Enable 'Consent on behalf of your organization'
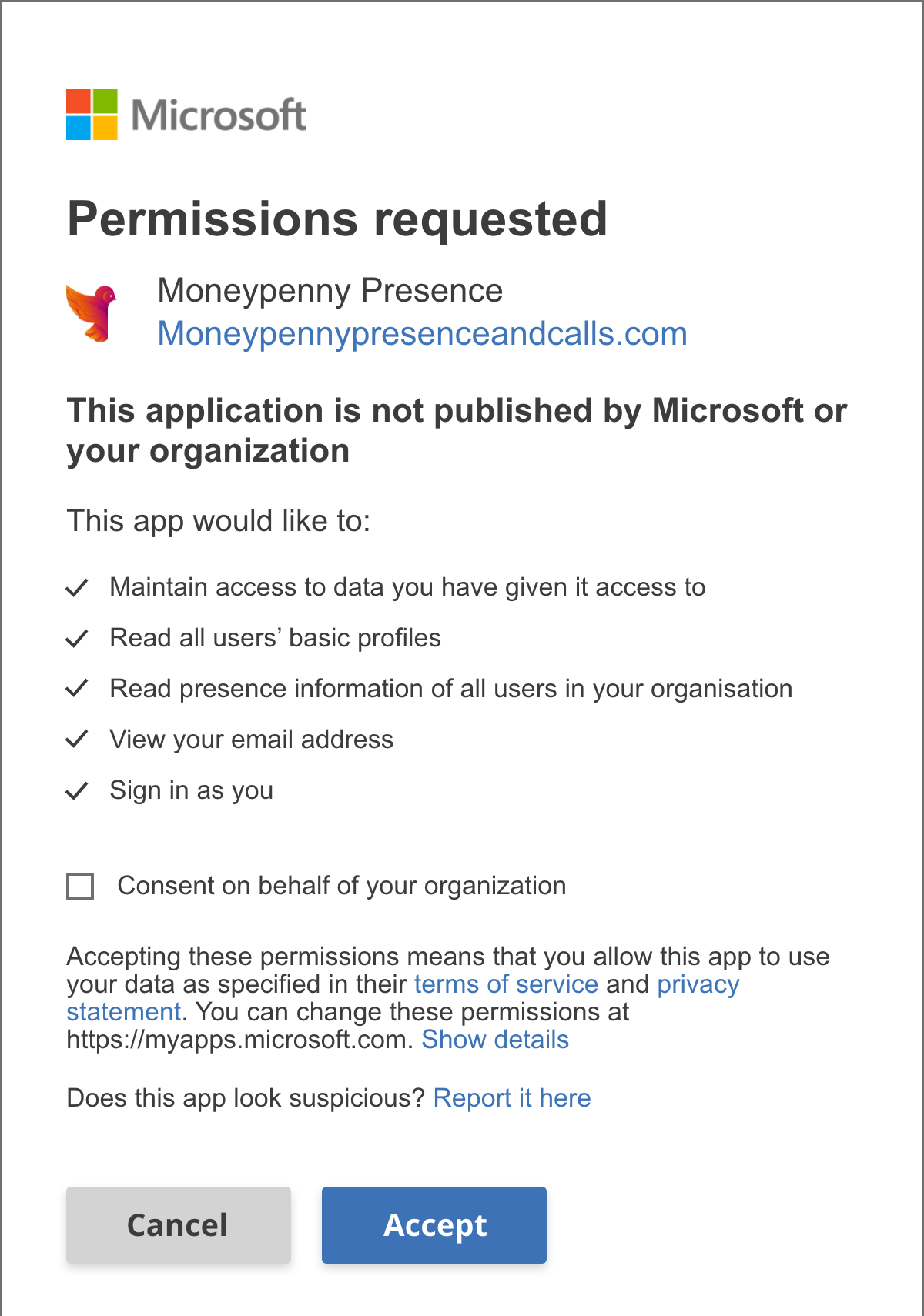The width and height of the screenshot is (924, 1316). 80,887
